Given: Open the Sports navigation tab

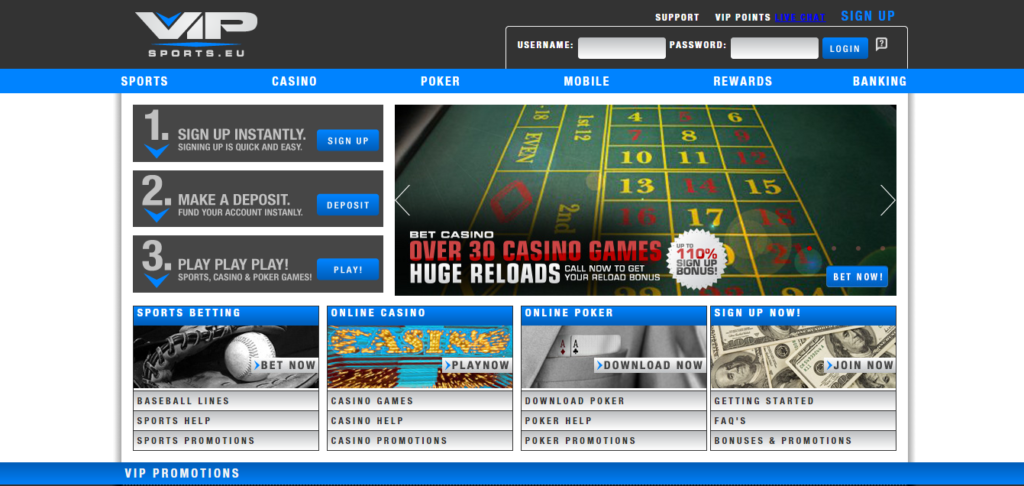Looking at the screenshot, I should point(144,82).
